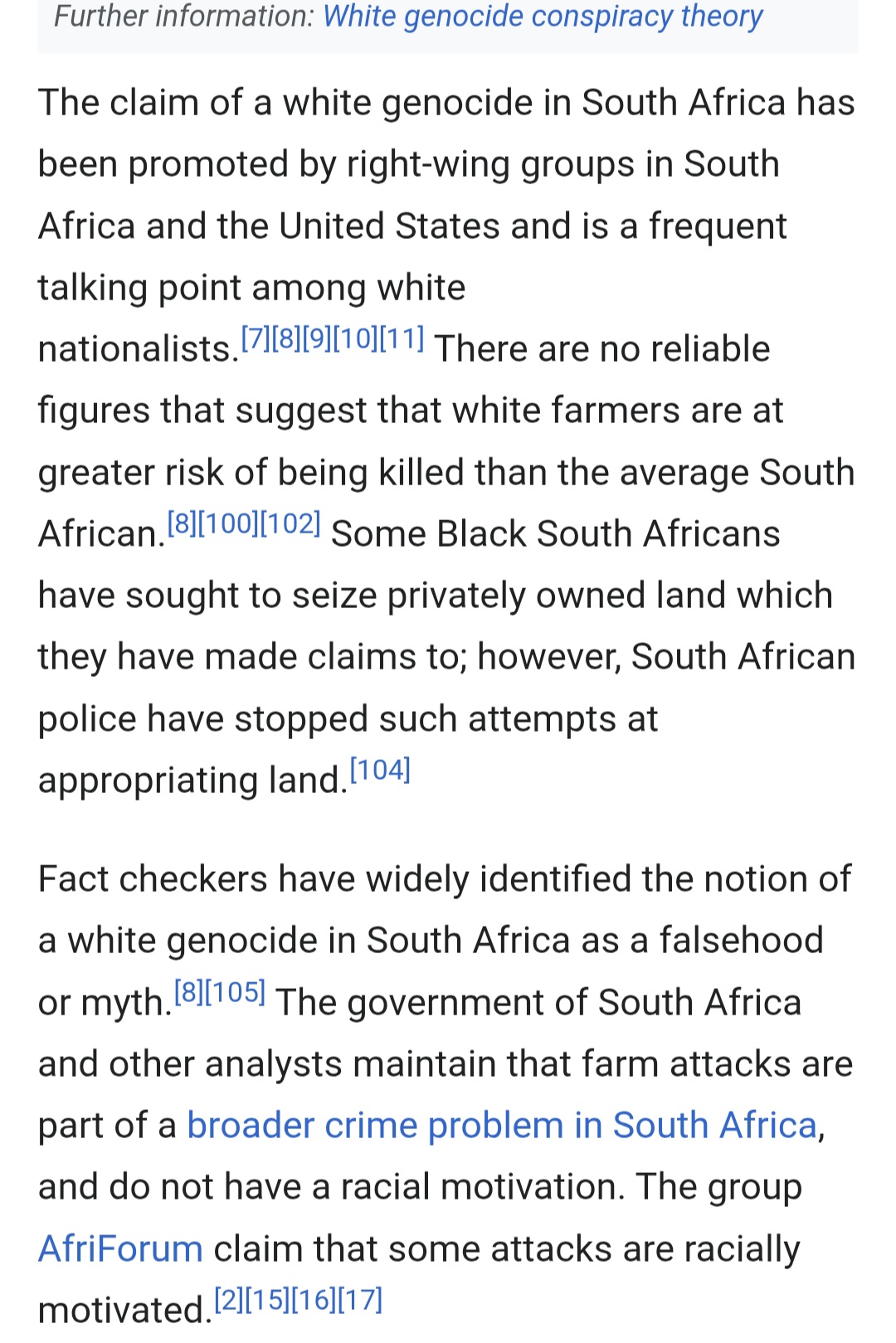Open citation [10] reference
The image size is (896, 1343).
point(355,338)
